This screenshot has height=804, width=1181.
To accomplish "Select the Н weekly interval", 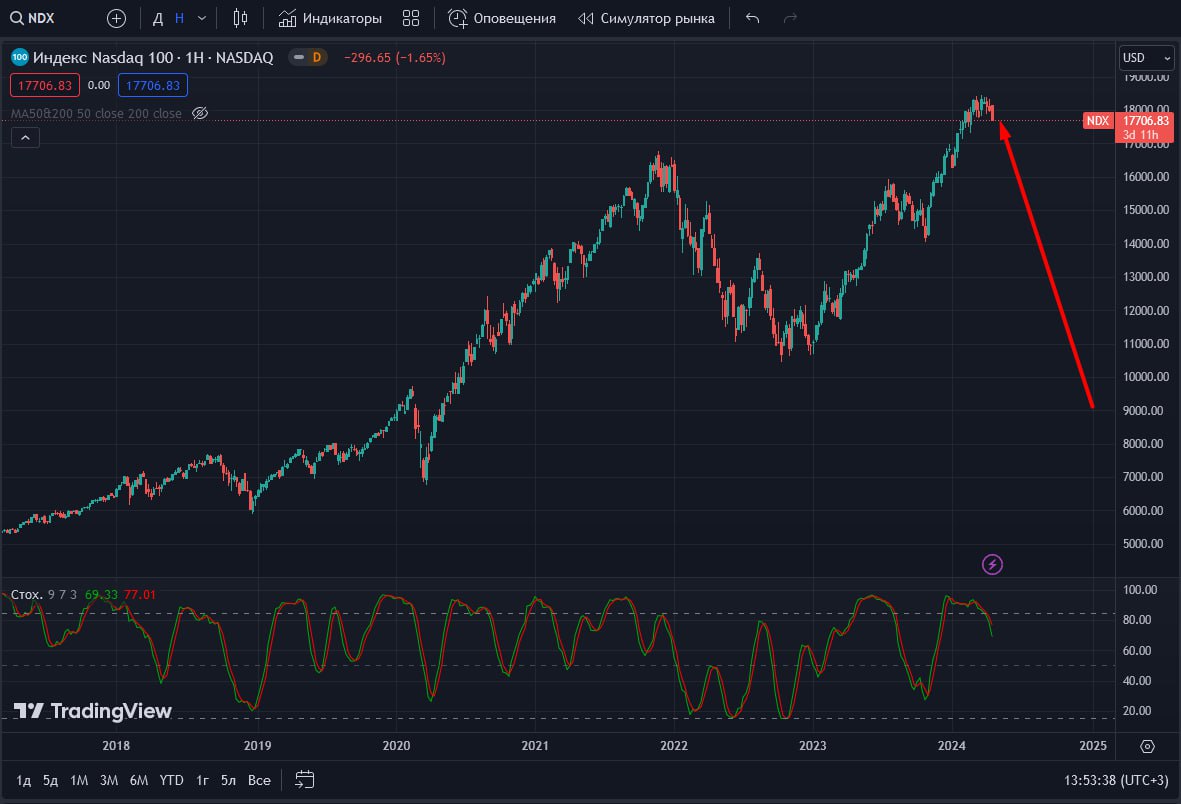I will pos(179,18).
